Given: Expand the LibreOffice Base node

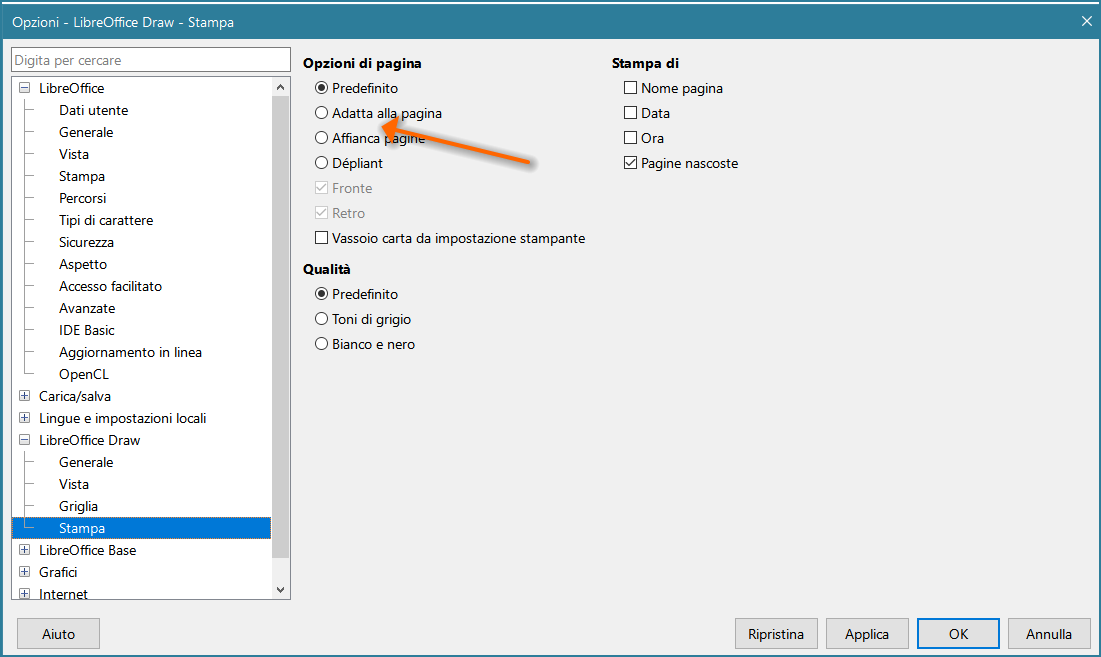Looking at the screenshot, I should click(x=25, y=550).
